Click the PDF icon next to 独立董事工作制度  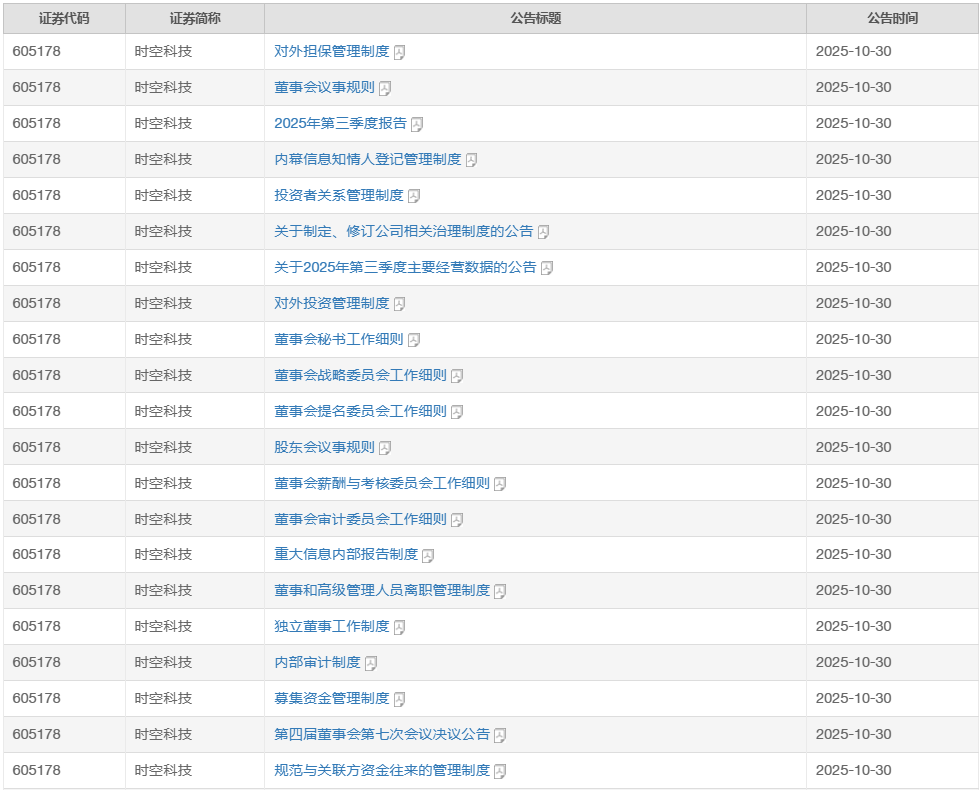400,627
